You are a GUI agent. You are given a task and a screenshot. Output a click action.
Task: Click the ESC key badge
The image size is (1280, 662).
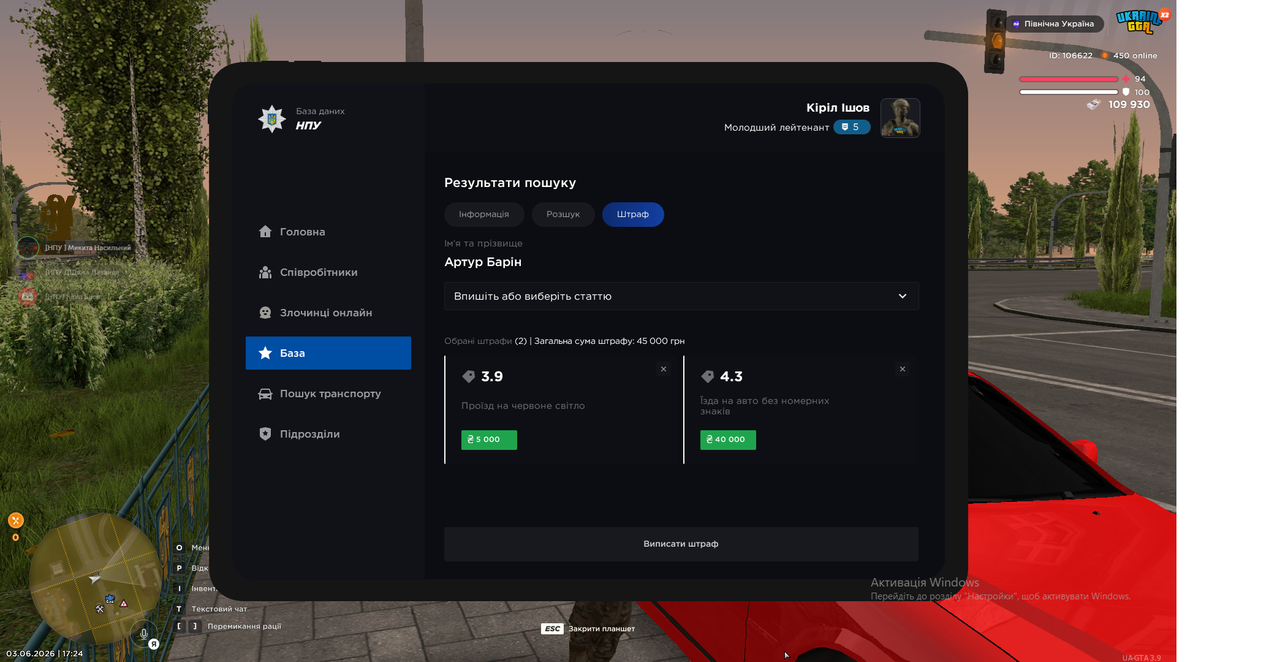pyautogui.click(x=552, y=629)
